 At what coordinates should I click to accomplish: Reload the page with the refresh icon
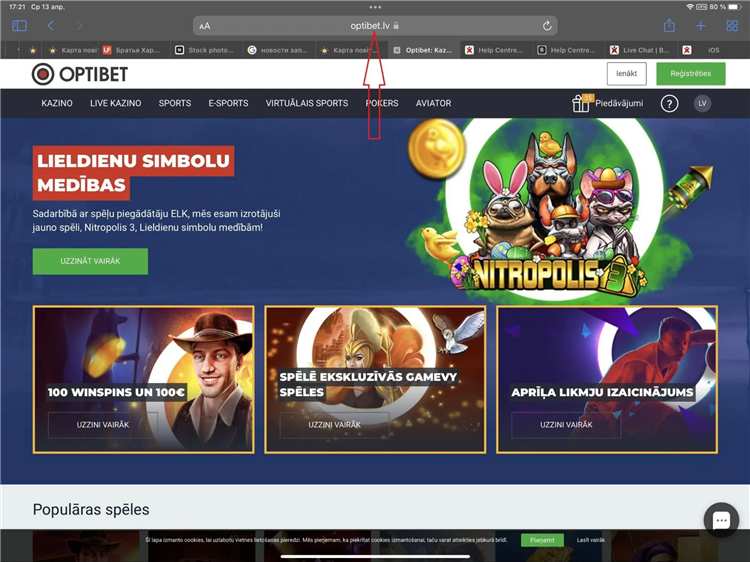point(547,26)
